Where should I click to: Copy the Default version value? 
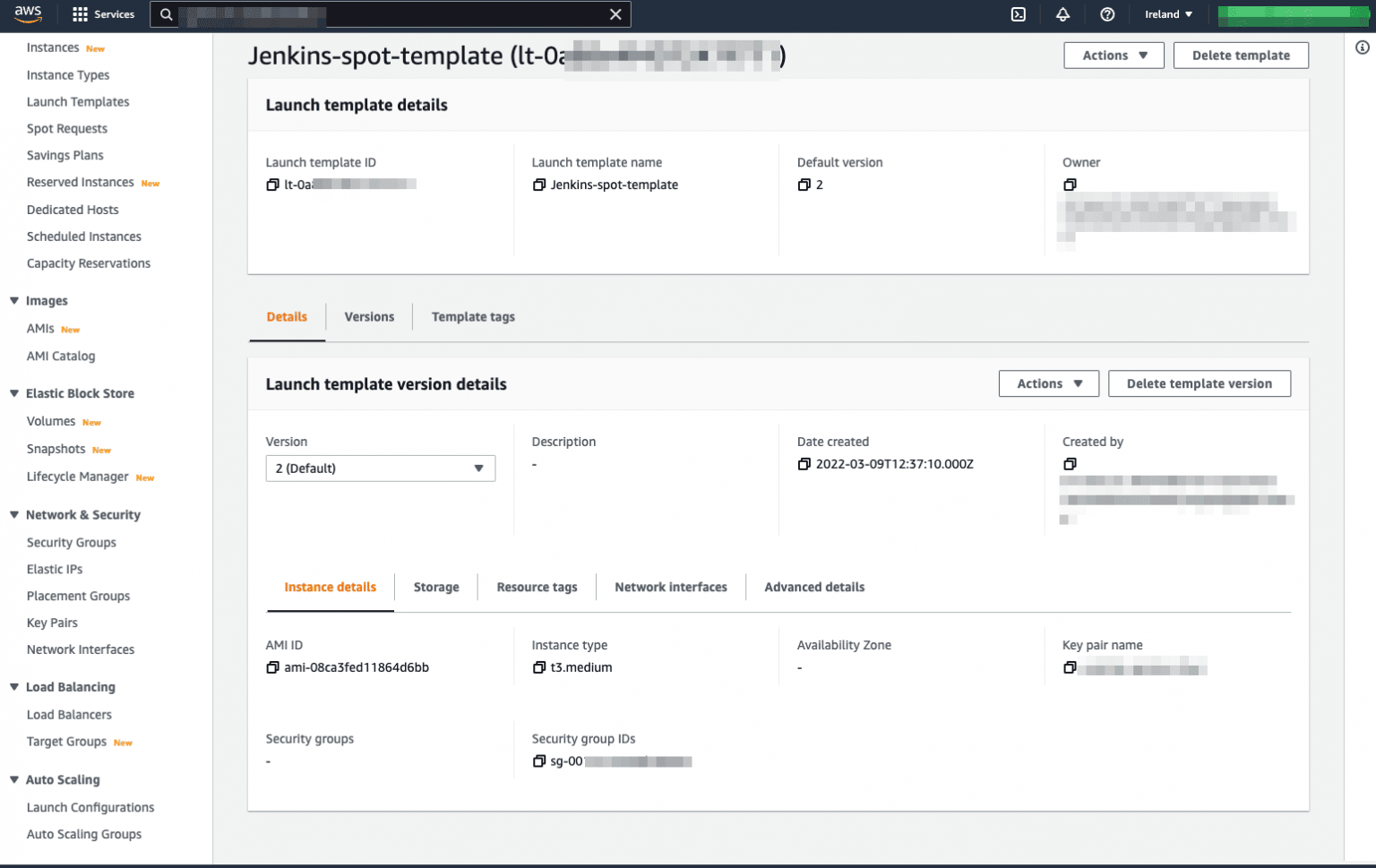pos(804,185)
